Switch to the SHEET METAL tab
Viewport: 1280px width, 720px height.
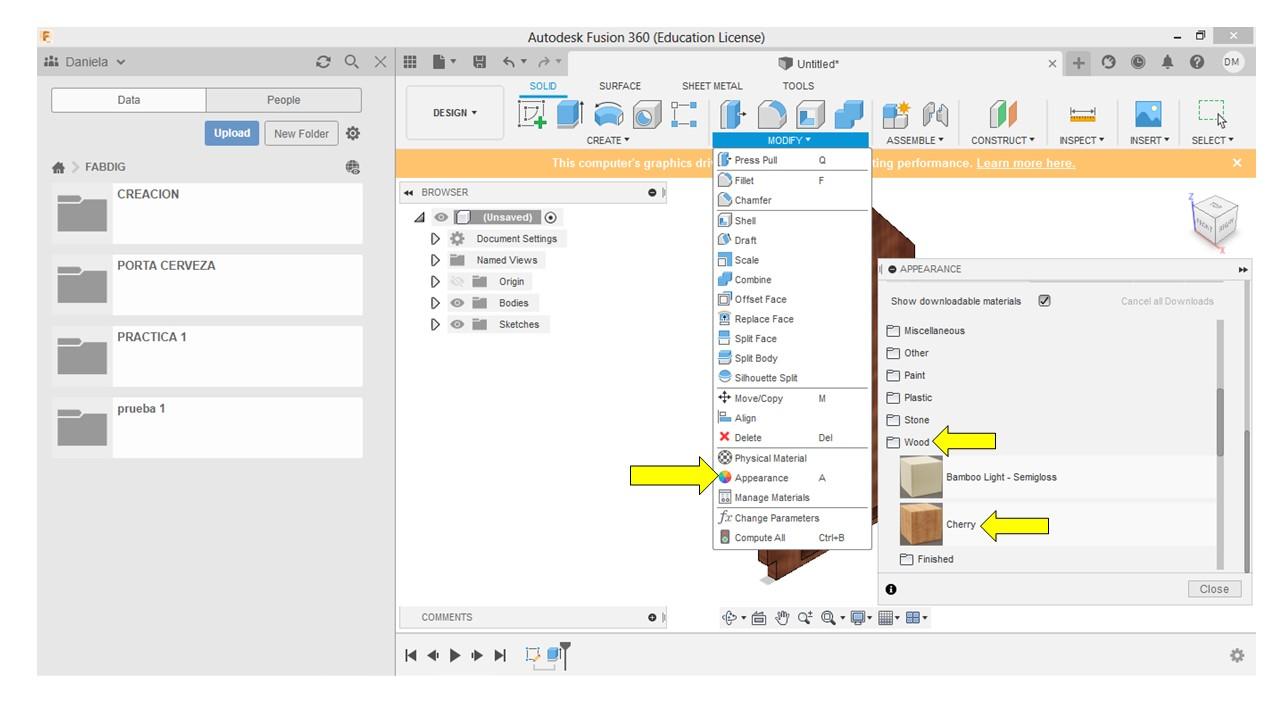tap(712, 86)
